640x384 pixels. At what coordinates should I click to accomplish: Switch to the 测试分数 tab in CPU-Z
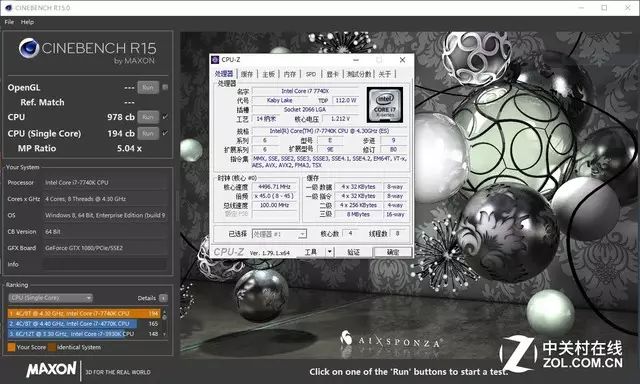coord(359,74)
